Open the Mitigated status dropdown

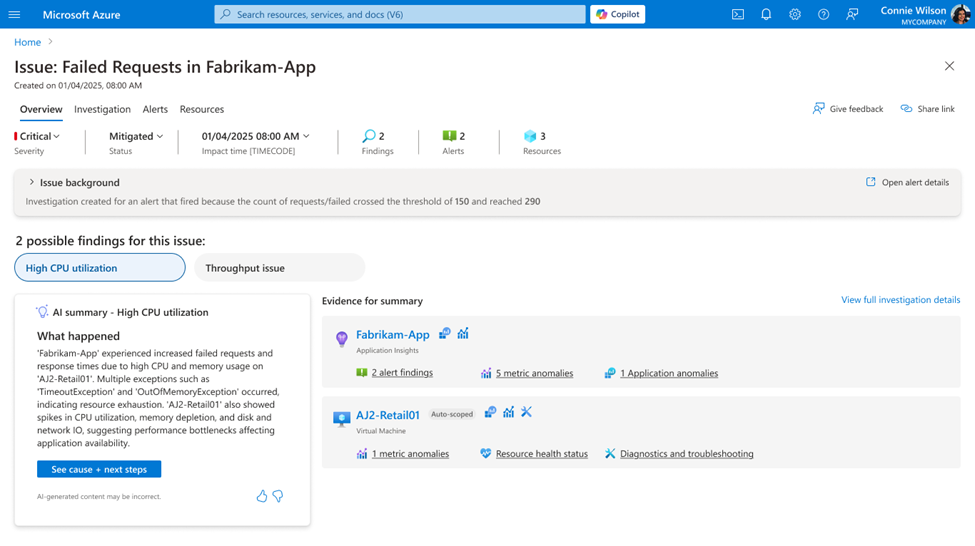pos(136,136)
